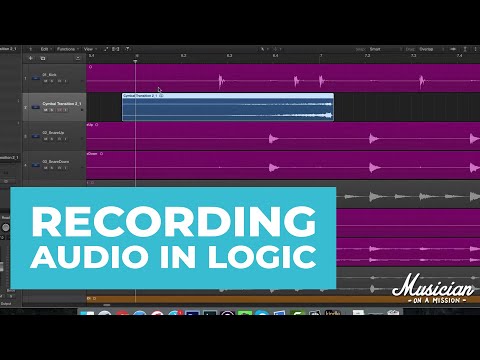Click the playhead marker in the ruler
This screenshot has height=360, width=480.
tap(135, 61)
